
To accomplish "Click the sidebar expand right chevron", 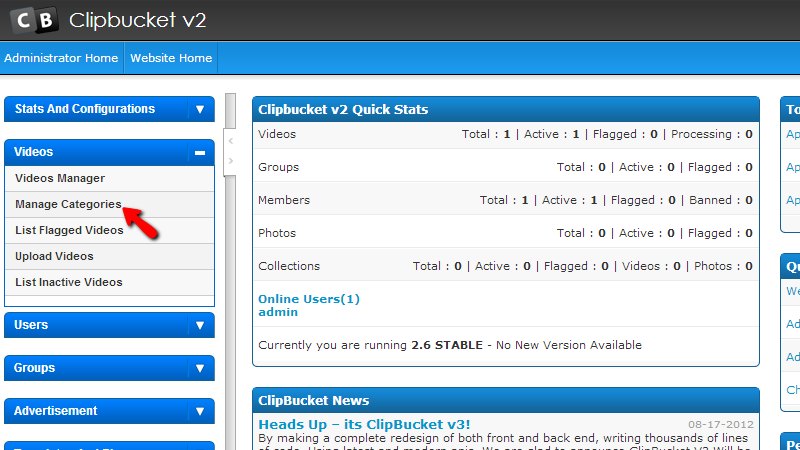I will (x=231, y=161).
